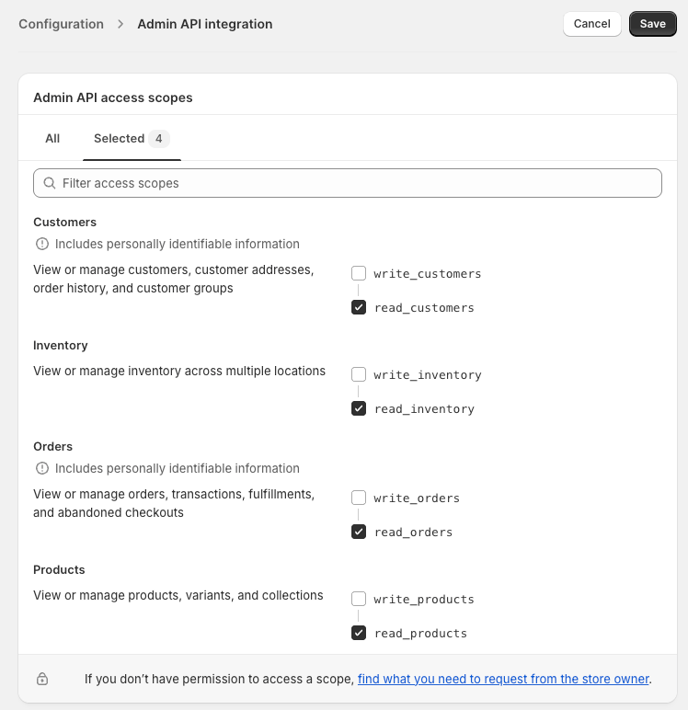Image resolution: width=688 pixels, height=710 pixels.
Task: Uncheck the read_inventory checkbox
Action: [x=358, y=408]
